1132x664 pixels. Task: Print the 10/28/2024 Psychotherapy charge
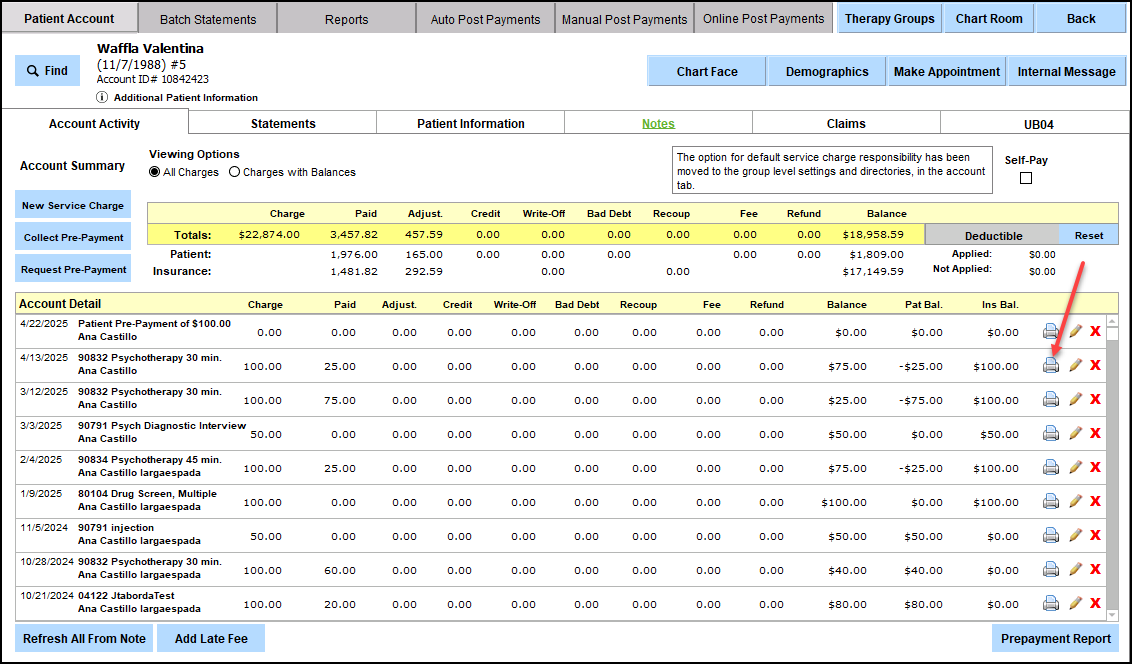pyautogui.click(x=1051, y=569)
